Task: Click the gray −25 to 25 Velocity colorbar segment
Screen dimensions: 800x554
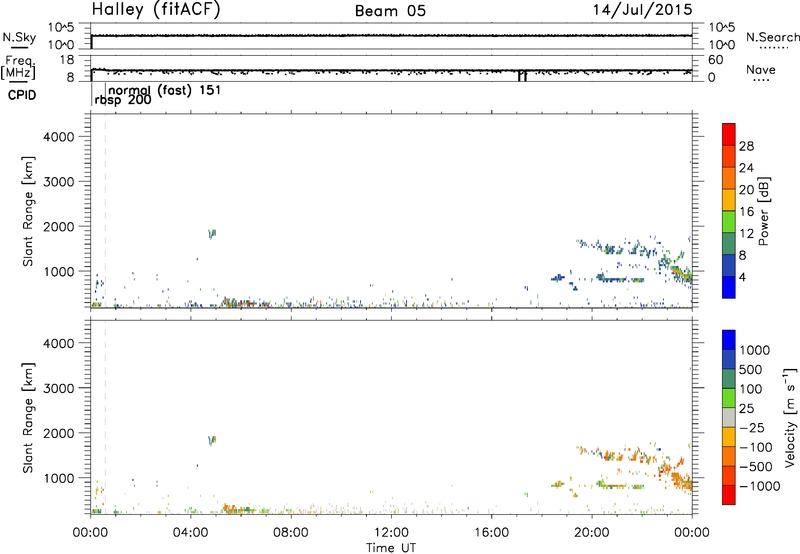Action: 729,417
